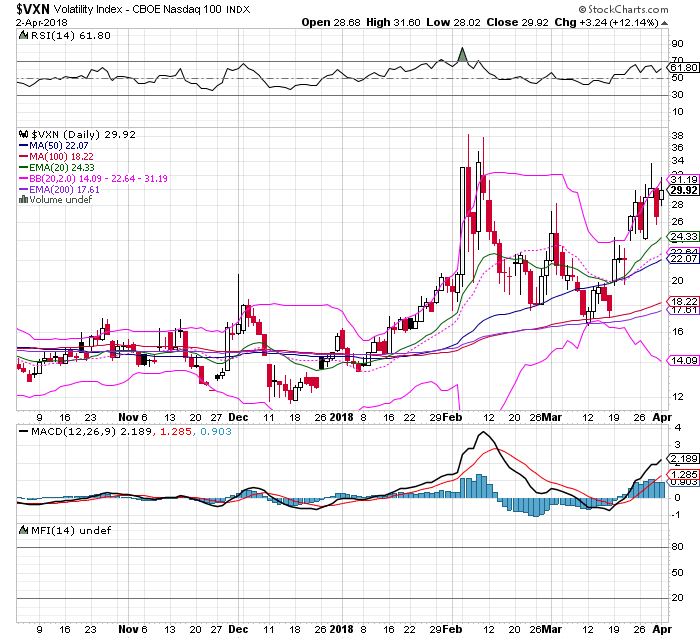This screenshot has height=639, width=700.
Task: Click the 38 level on price axis
Action: [x=677, y=135]
